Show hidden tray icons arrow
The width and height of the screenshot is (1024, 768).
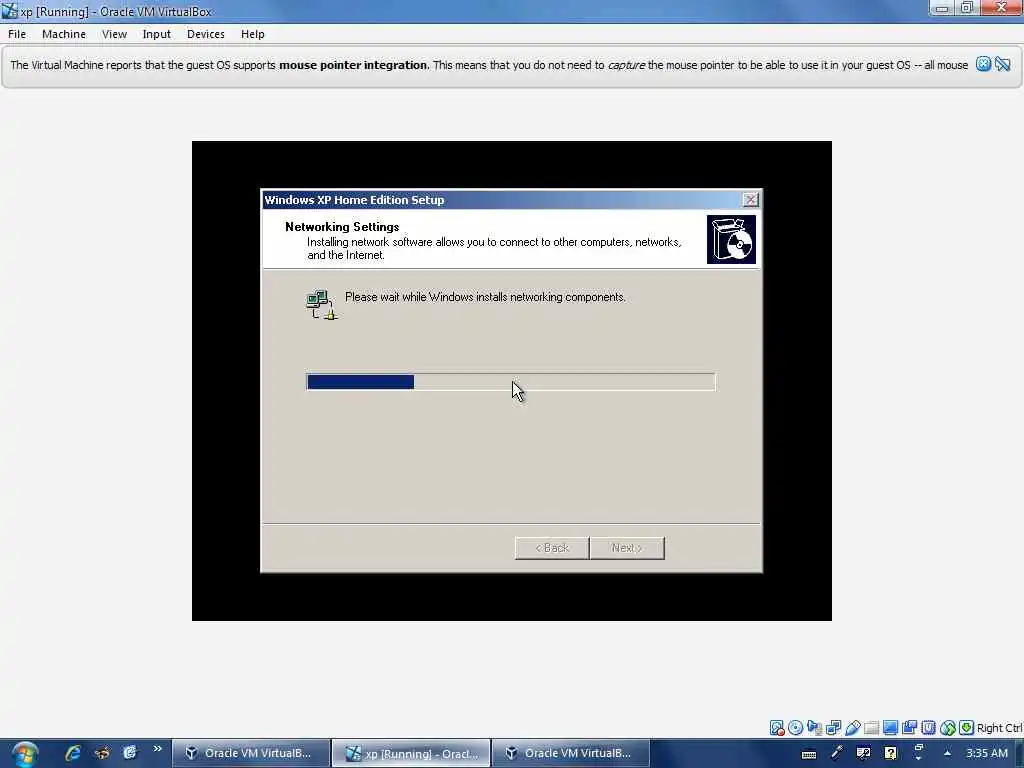click(947, 753)
